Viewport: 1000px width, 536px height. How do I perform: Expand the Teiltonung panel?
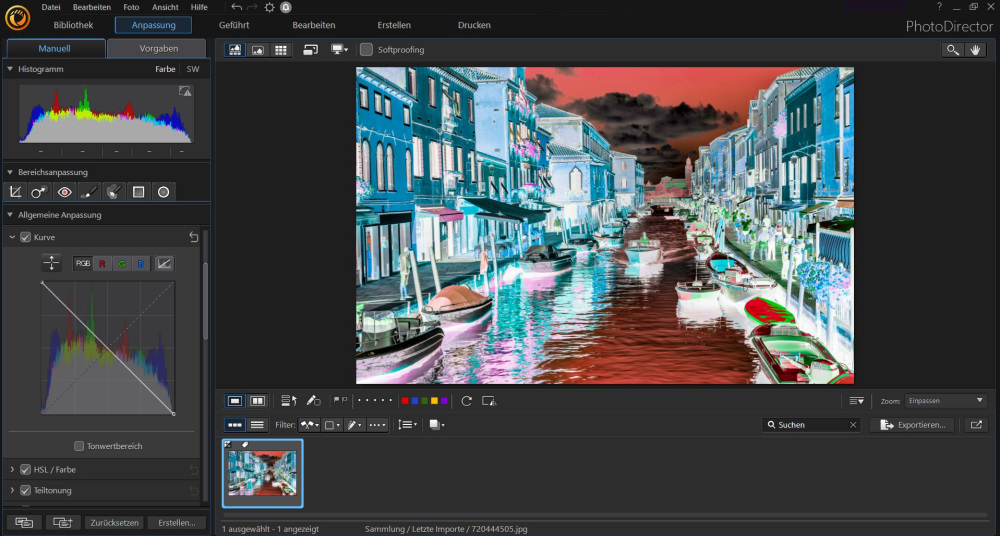tap(12, 491)
